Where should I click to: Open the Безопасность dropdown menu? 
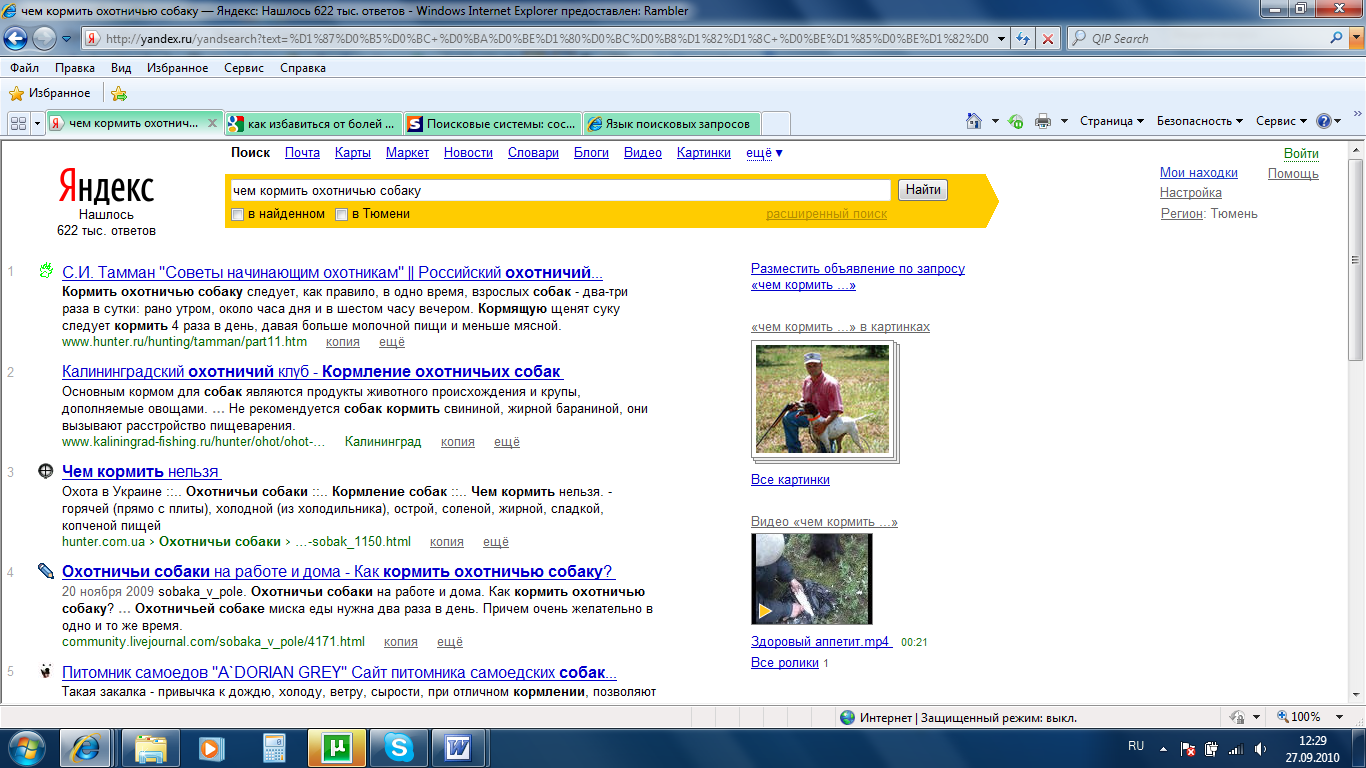pyautogui.click(x=1200, y=121)
